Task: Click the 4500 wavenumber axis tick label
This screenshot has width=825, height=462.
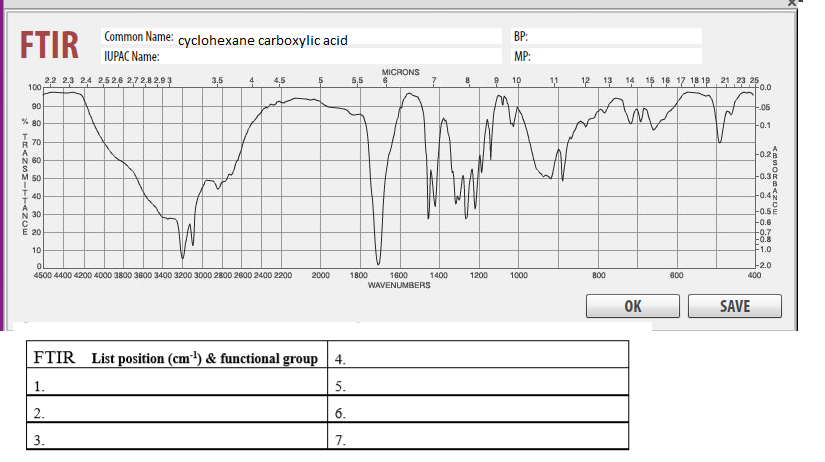Action: tap(43, 275)
